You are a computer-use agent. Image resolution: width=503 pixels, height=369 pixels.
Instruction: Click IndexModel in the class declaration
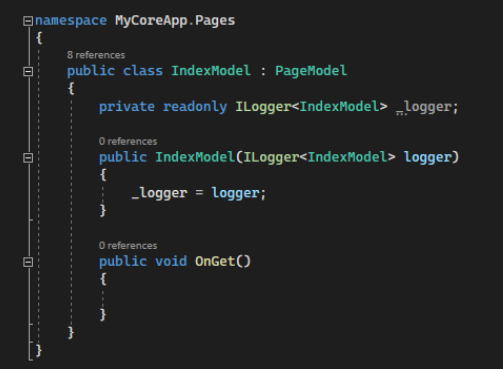[x=211, y=71]
